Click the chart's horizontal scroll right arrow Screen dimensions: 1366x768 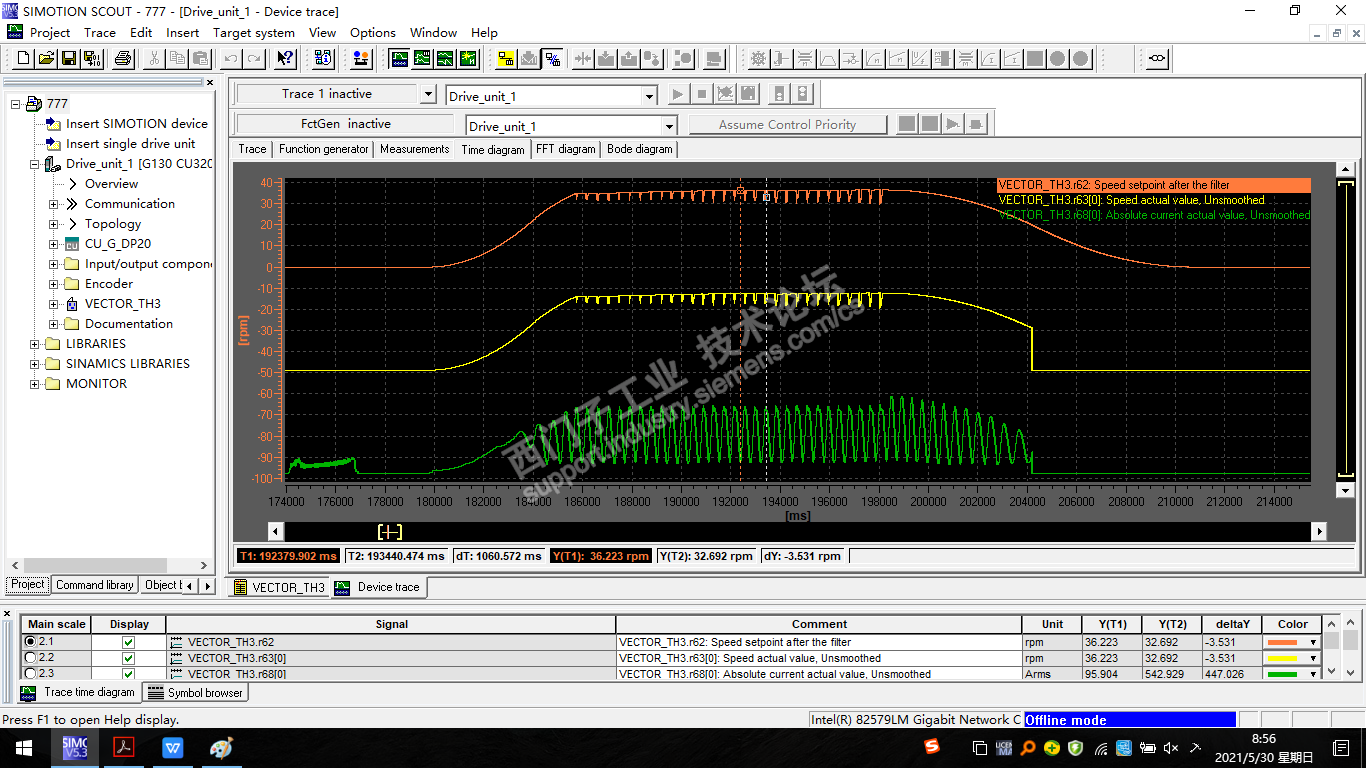point(1319,532)
